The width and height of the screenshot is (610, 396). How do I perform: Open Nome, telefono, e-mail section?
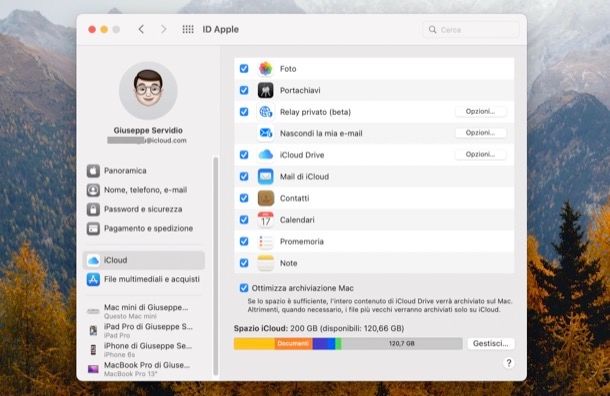[x=144, y=190]
